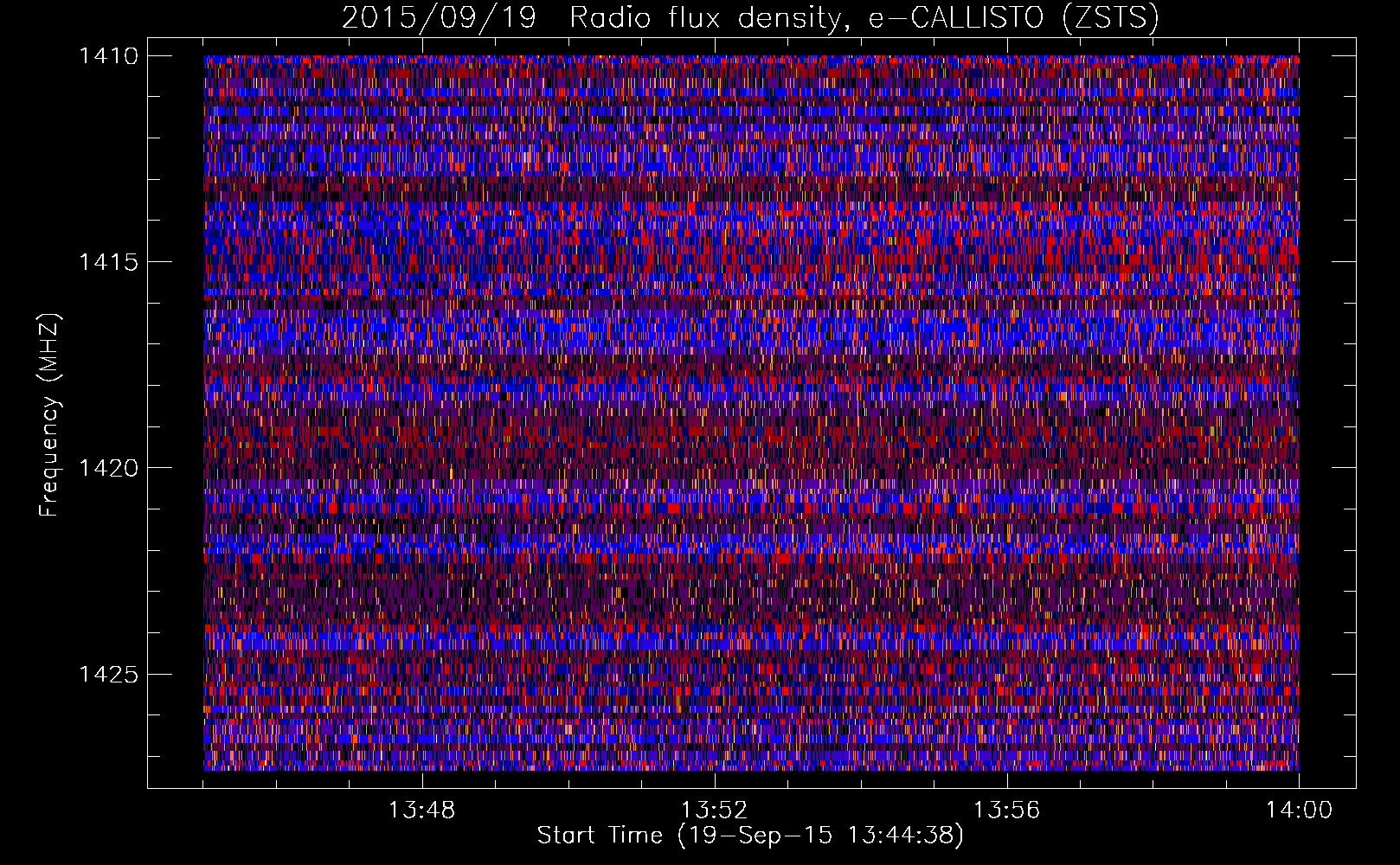Click the '13:52' time axis label

(714, 811)
